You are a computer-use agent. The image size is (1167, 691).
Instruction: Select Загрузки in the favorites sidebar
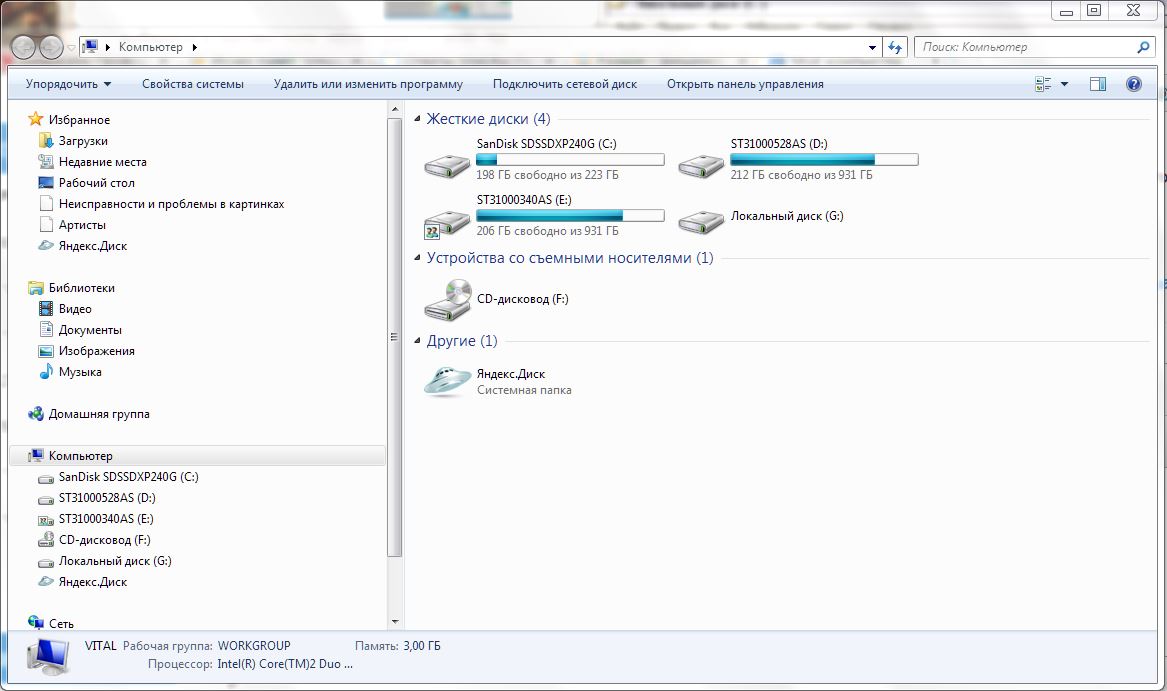pos(83,141)
